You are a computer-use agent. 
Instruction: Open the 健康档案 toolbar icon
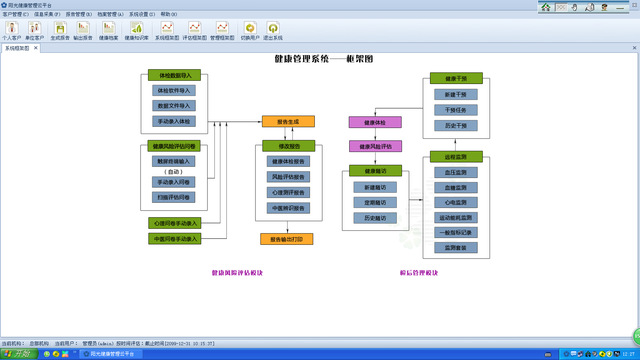pos(109,31)
